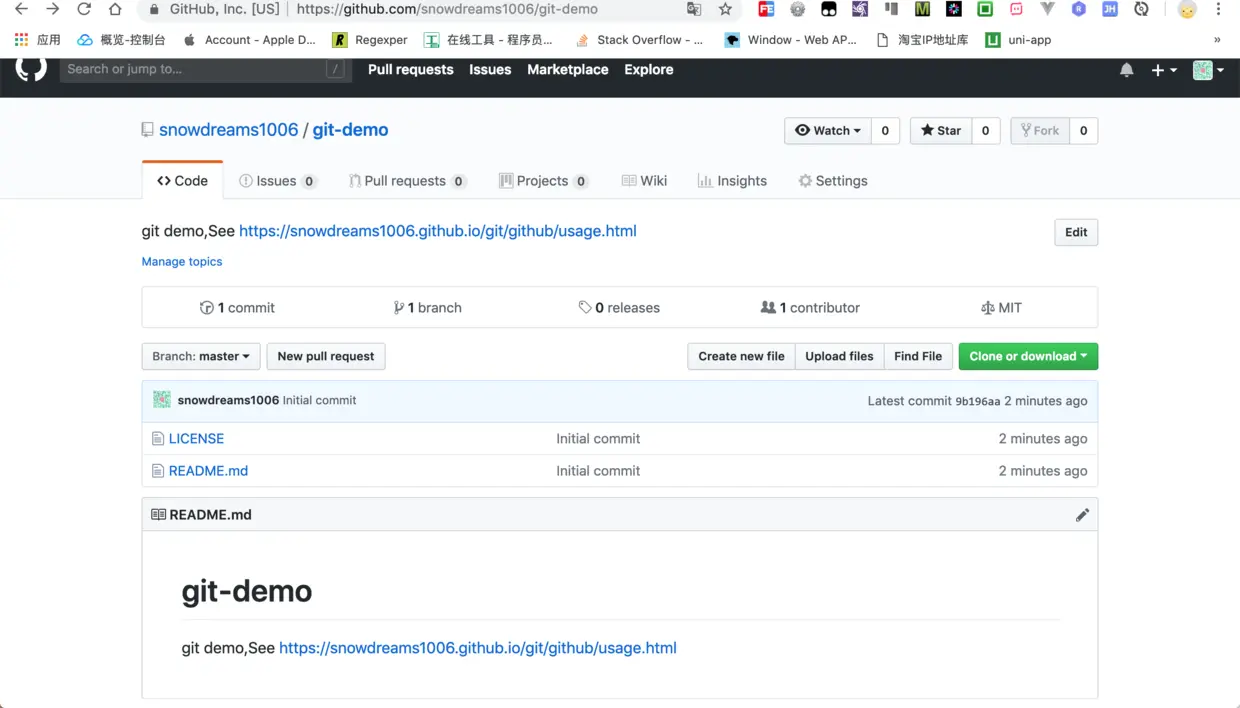
Task: Open the Marketplace menu item
Action: tap(567, 69)
